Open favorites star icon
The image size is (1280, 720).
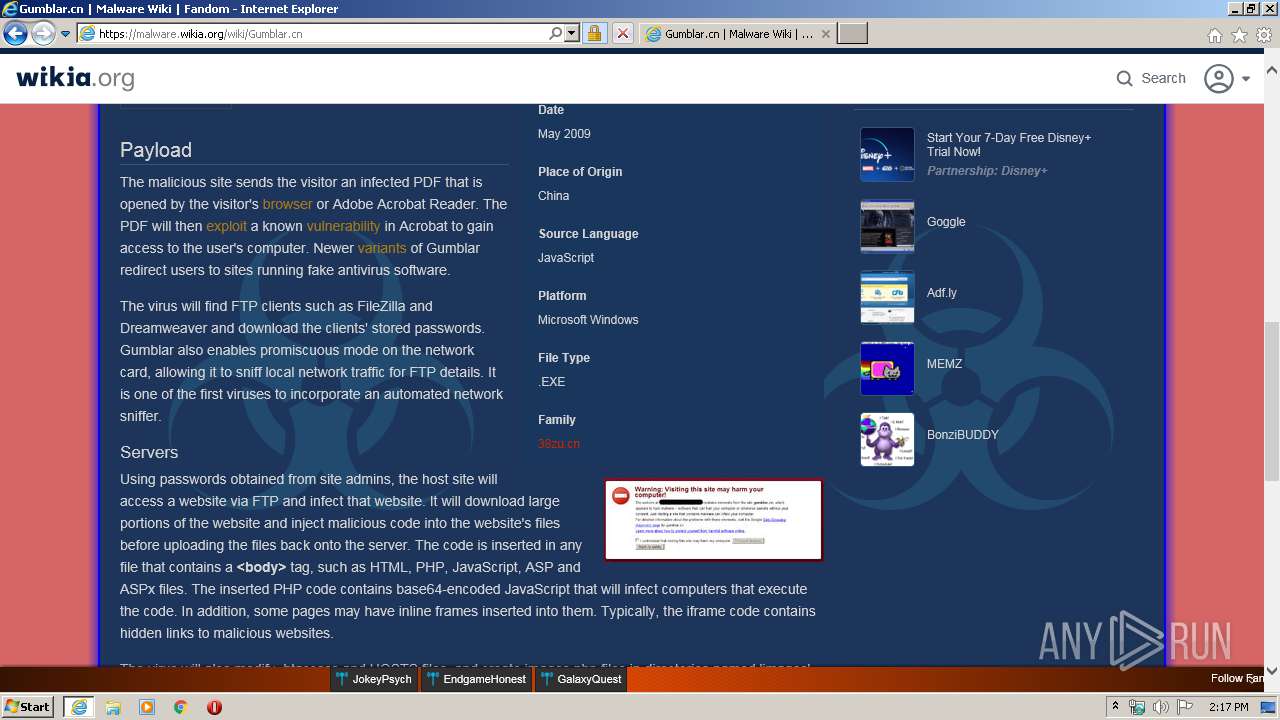pyautogui.click(x=1239, y=35)
